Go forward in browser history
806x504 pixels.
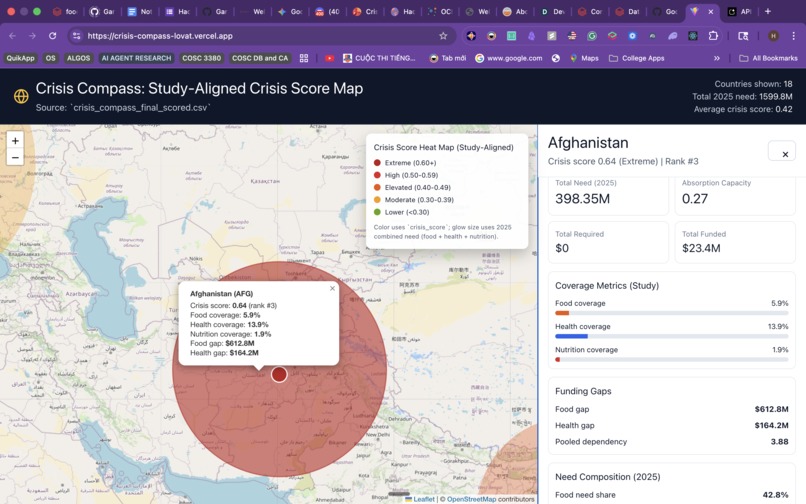(32, 36)
